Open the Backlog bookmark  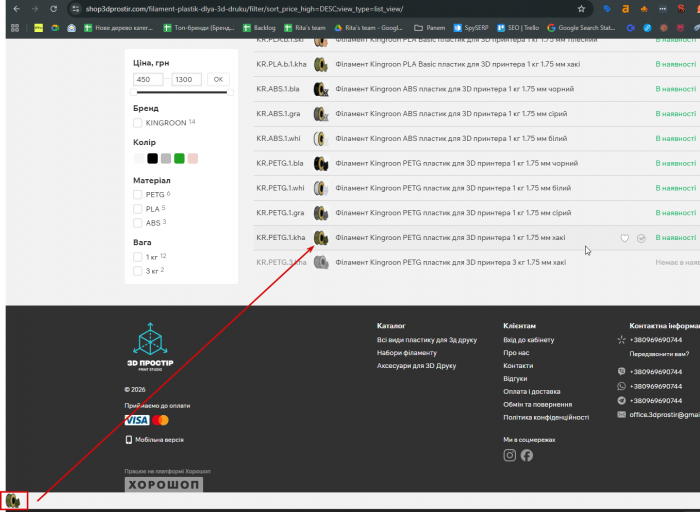coord(259,28)
